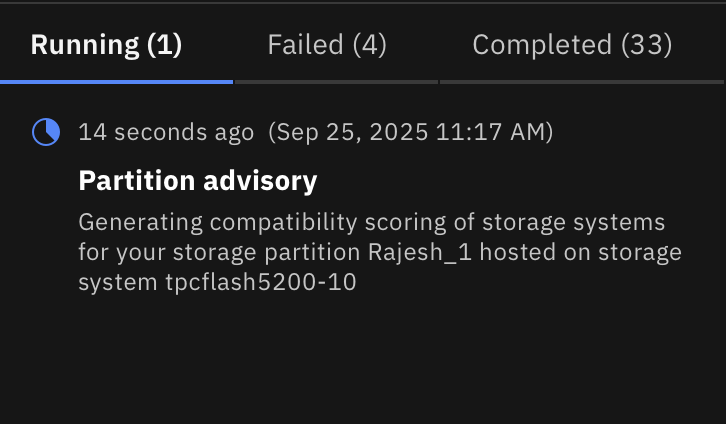This screenshot has width=726, height=424.
Task: Open the Partition advisory task title
Action: click(197, 181)
